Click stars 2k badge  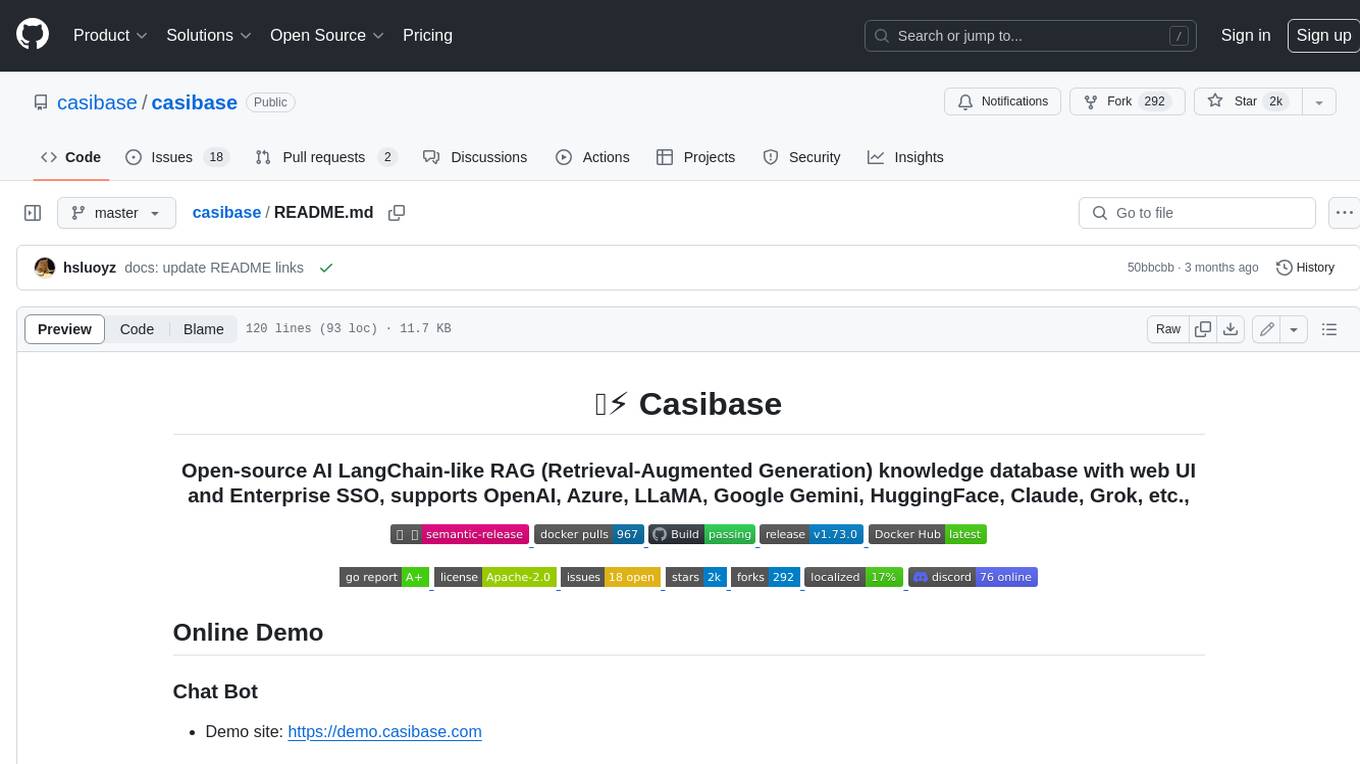pos(696,577)
